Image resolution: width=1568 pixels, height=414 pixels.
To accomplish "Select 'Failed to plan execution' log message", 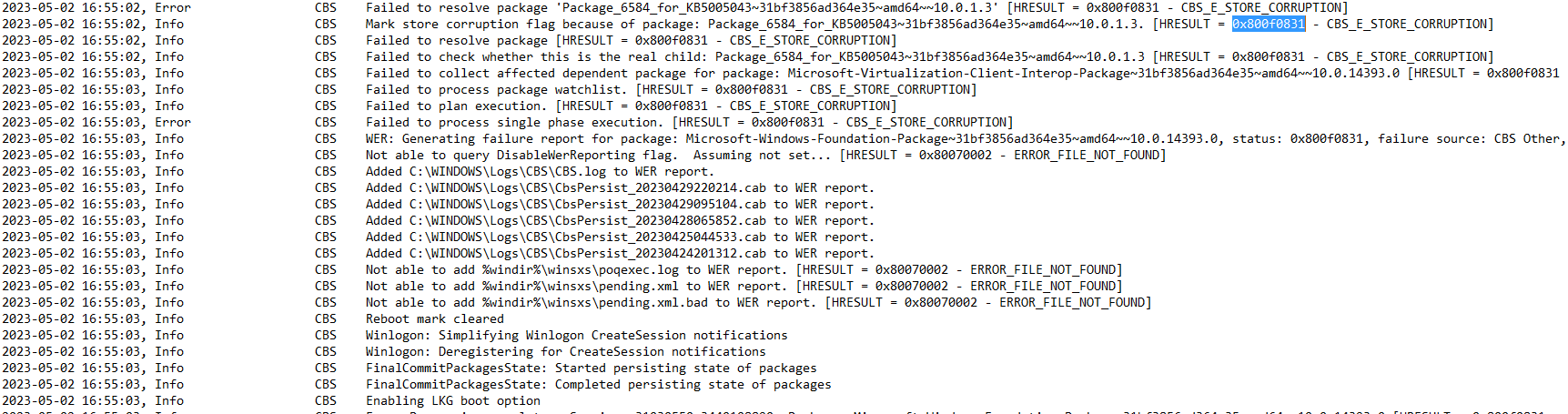I will [631, 106].
